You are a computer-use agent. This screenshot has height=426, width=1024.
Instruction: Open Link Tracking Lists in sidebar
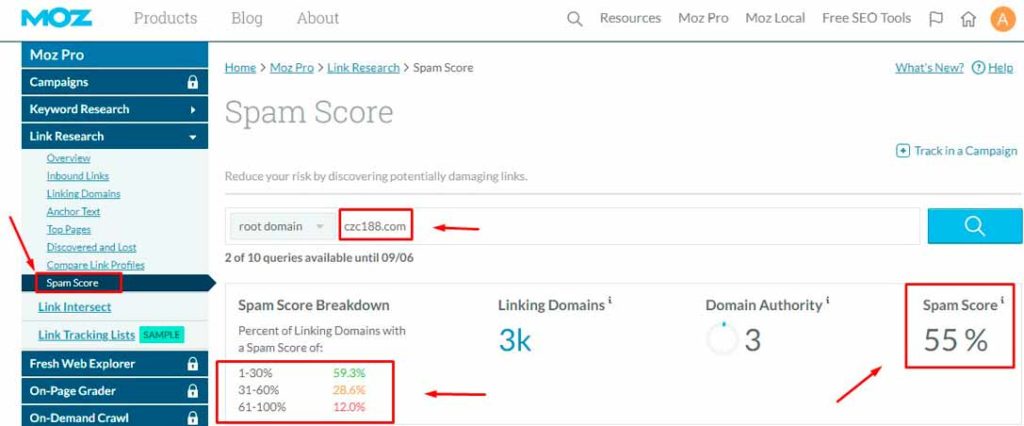[86, 335]
